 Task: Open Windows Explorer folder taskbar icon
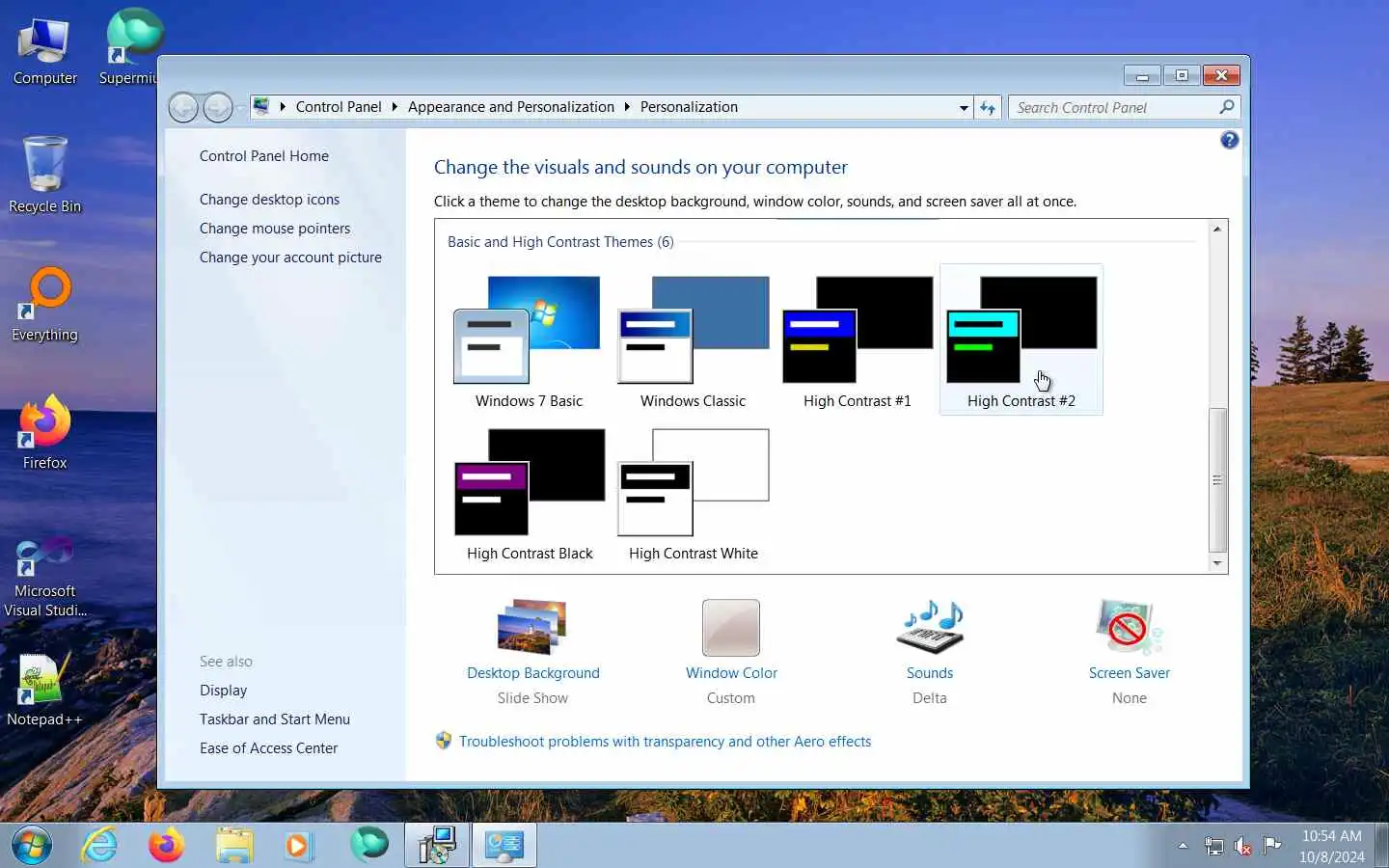233,846
